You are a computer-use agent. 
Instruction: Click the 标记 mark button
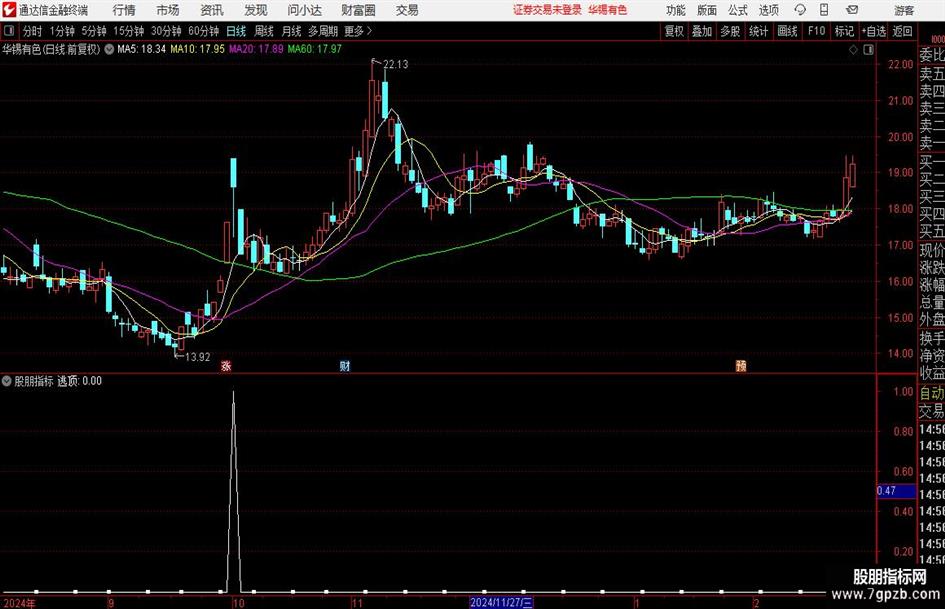[x=844, y=31]
